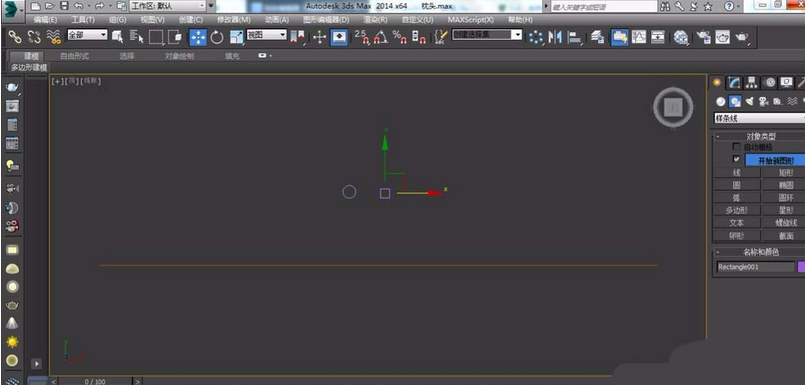This screenshot has height=385, width=805.
Task: Activate the Select and Scale tool
Action: 236,37
